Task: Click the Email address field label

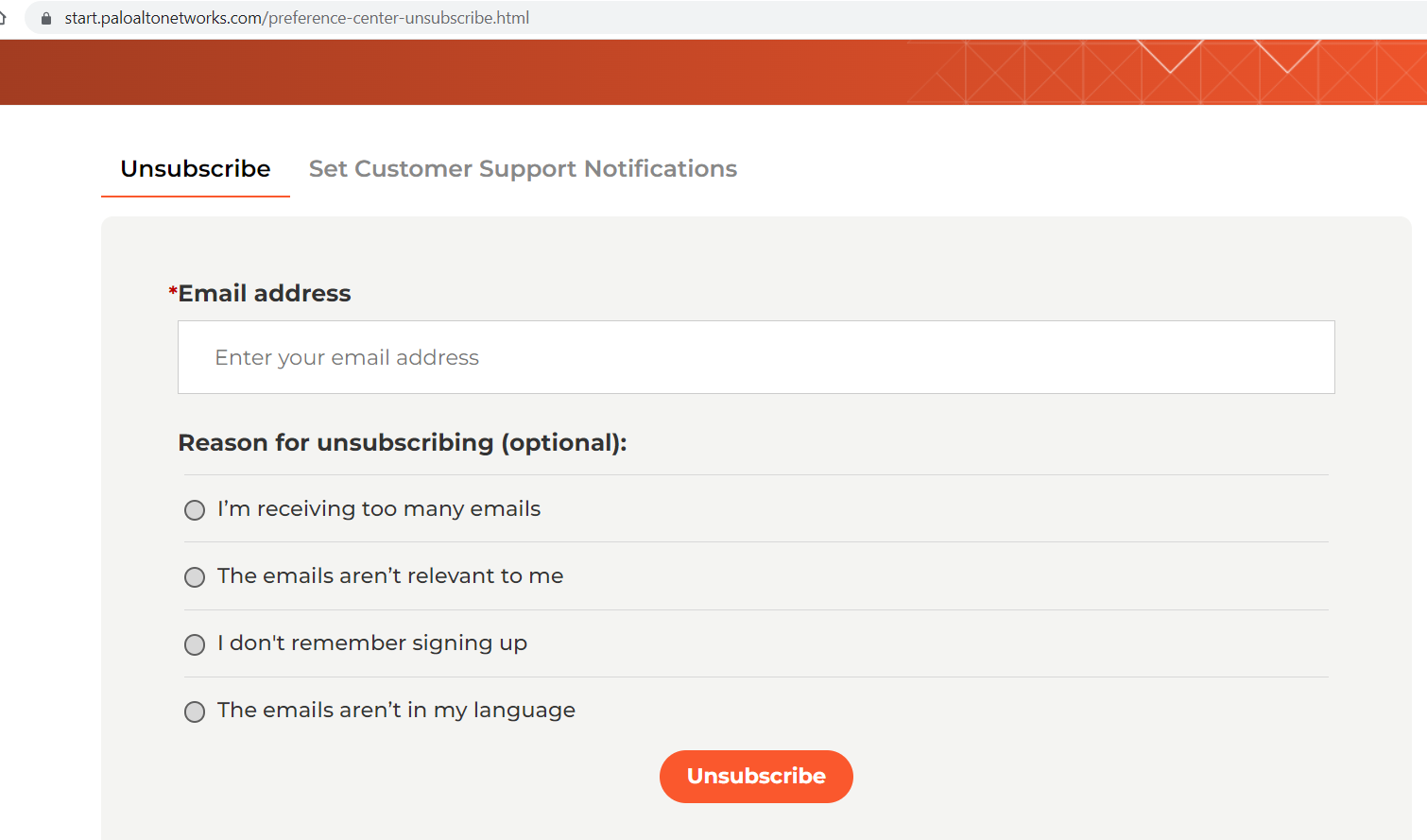Action: [265, 294]
